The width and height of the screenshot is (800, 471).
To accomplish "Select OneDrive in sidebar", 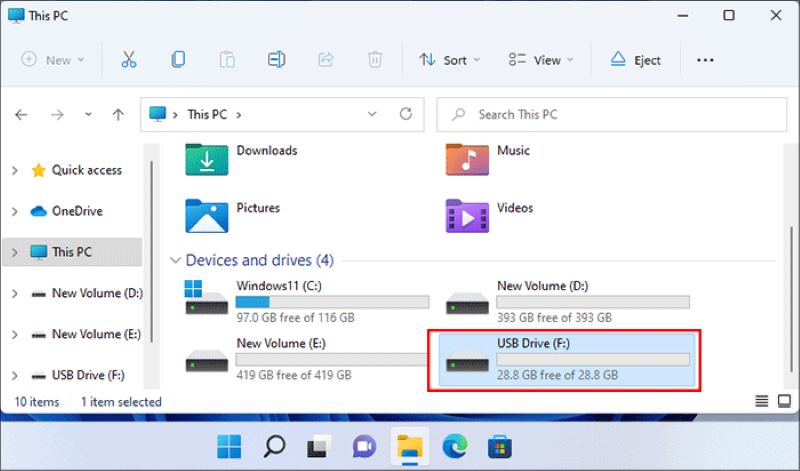I will coord(67,211).
